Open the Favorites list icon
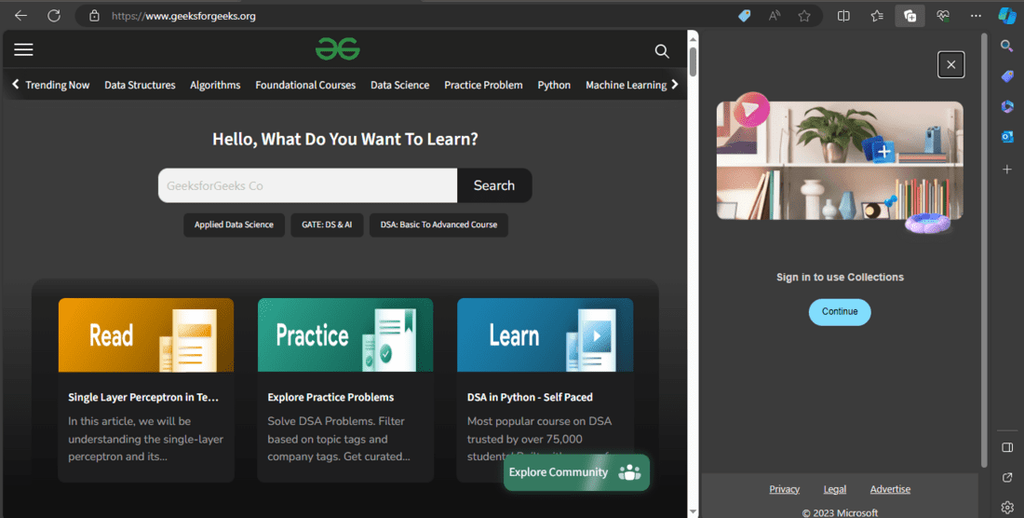Screen dimensions: 1024x518 pyautogui.click(x=877, y=16)
